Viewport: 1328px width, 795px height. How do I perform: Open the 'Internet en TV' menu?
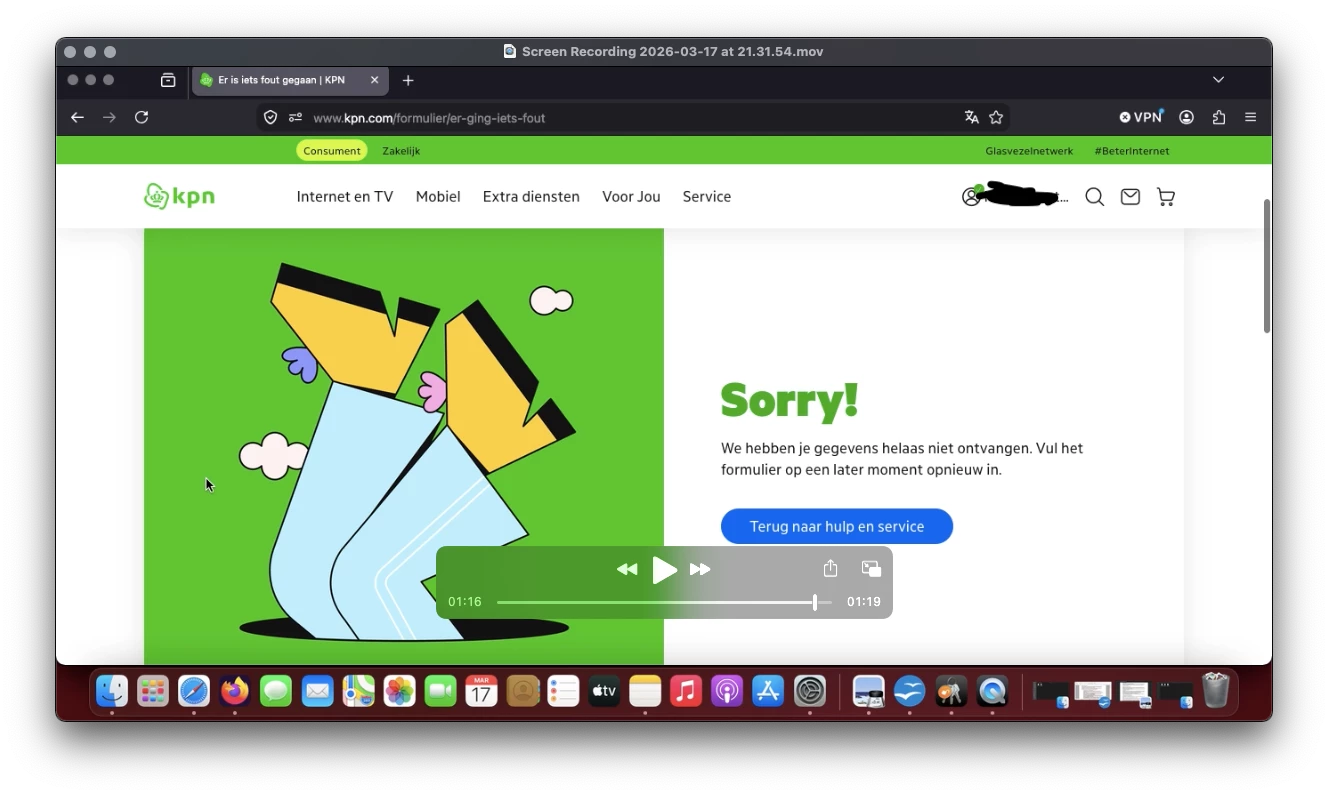pyautogui.click(x=345, y=197)
